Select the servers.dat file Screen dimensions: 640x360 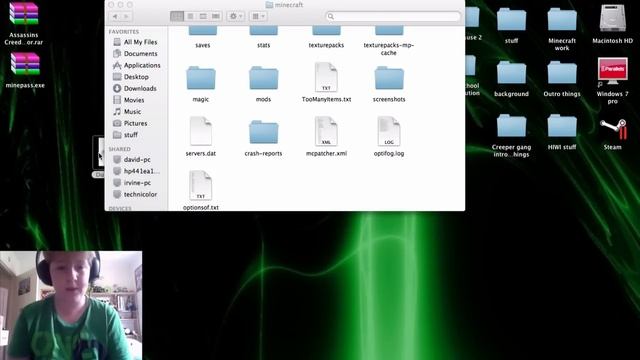[200, 131]
